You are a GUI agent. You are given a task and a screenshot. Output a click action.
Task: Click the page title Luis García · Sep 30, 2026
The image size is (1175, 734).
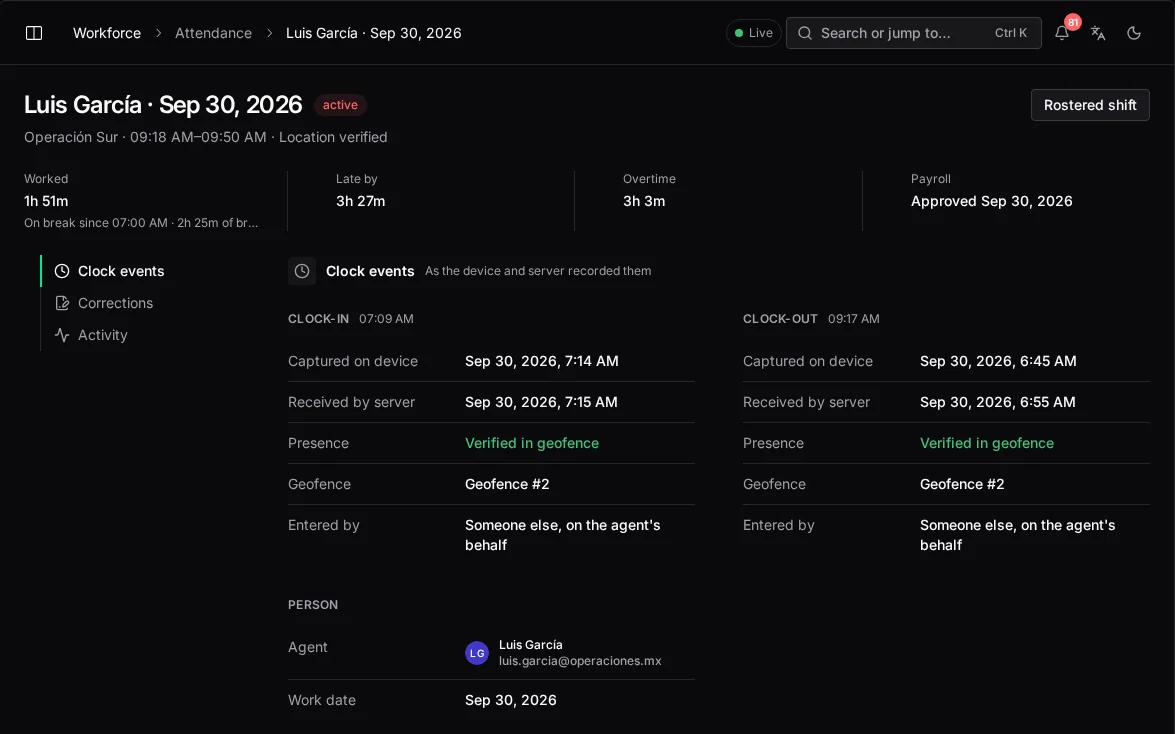(x=163, y=105)
